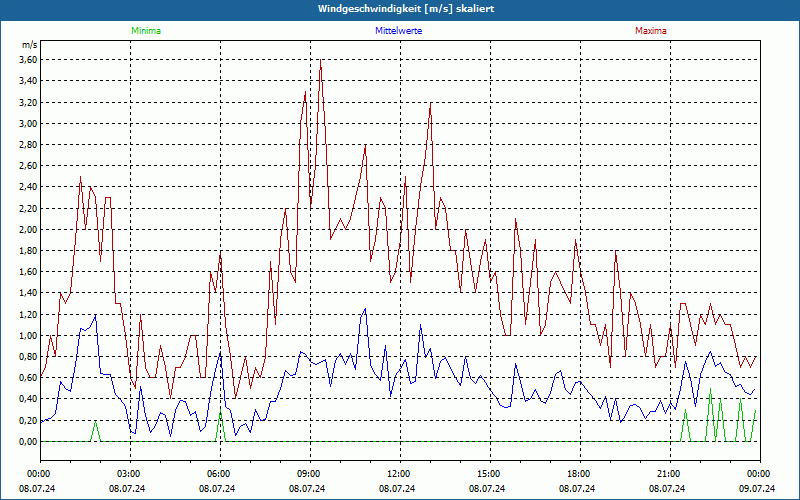The width and height of the screenshot is (800, 500).
Task: Select the 3,60 y-axis value
Action: tap(28, 60)
